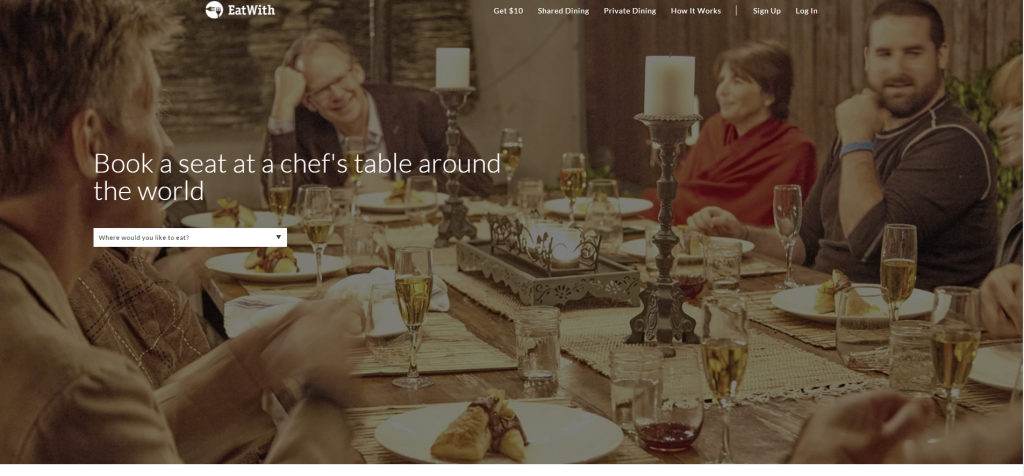Select the Log In link
This screenshot has height=476, width=1024.
click(807, 11)
